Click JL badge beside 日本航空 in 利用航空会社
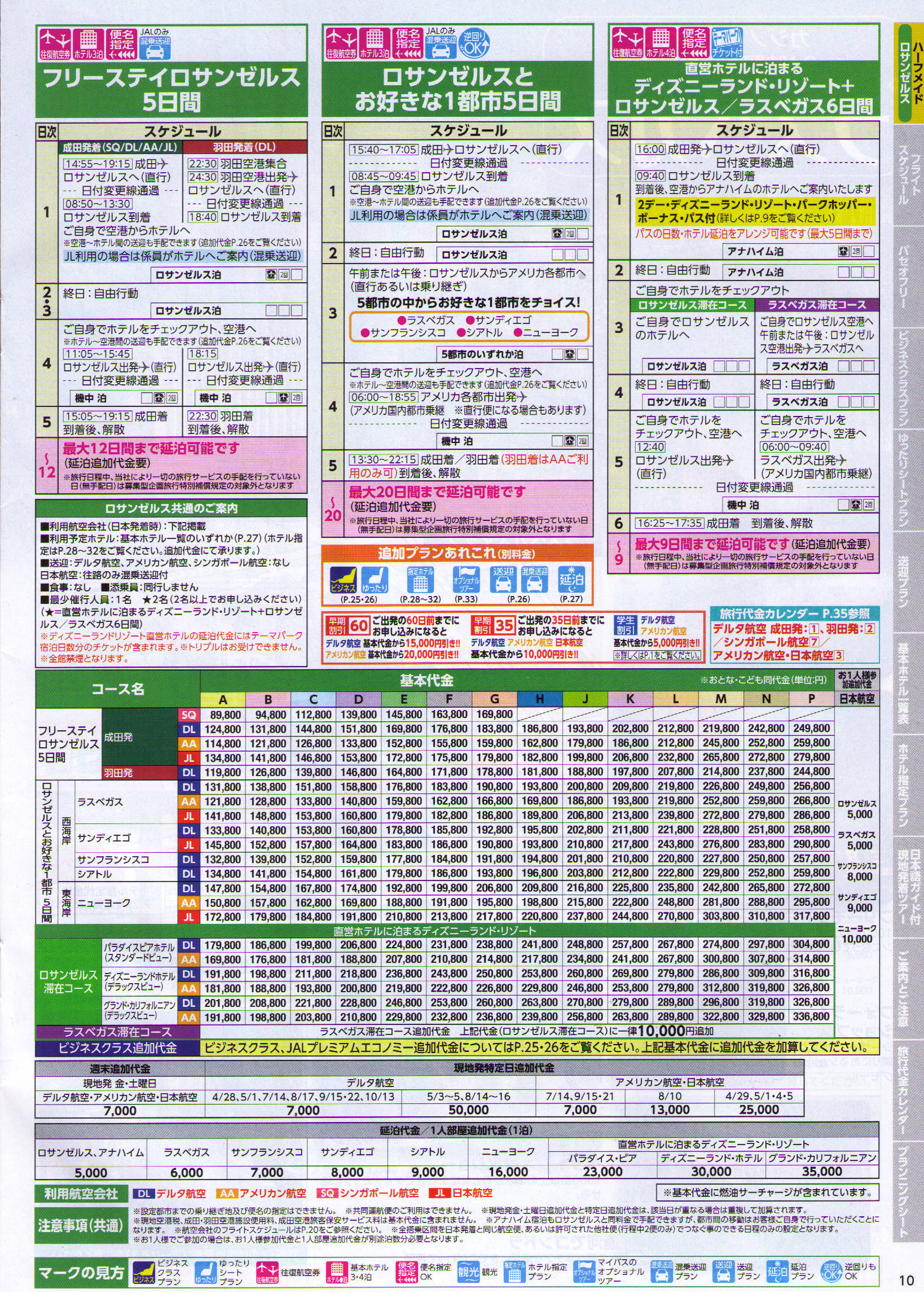 pyautogui.click(x=439, y=1193)
